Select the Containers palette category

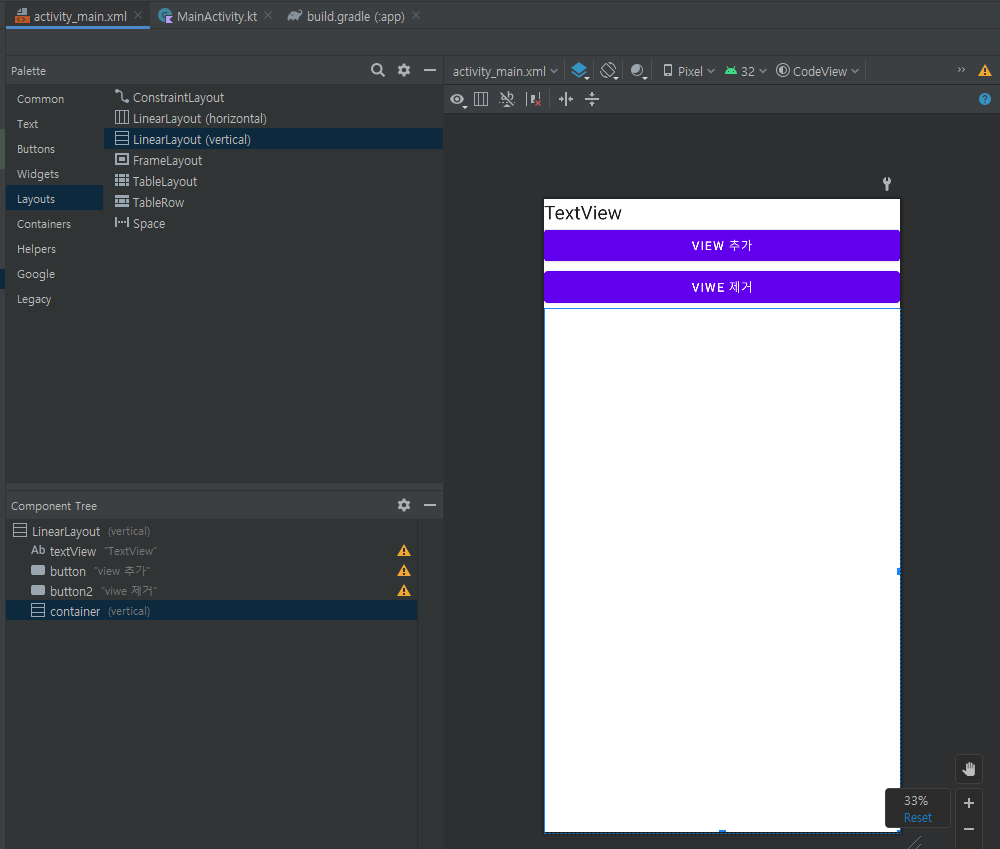pos(55,224)
